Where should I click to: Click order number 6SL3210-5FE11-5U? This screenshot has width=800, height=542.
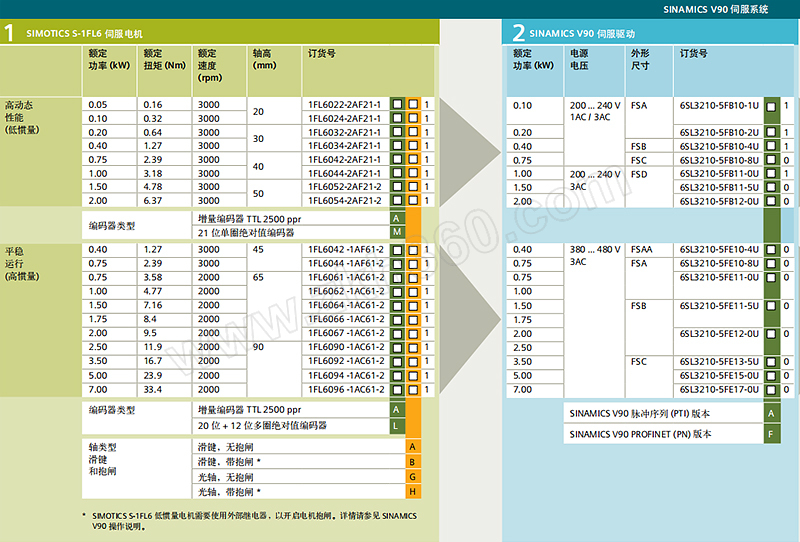pyautogui.click(x=719, y=306)
